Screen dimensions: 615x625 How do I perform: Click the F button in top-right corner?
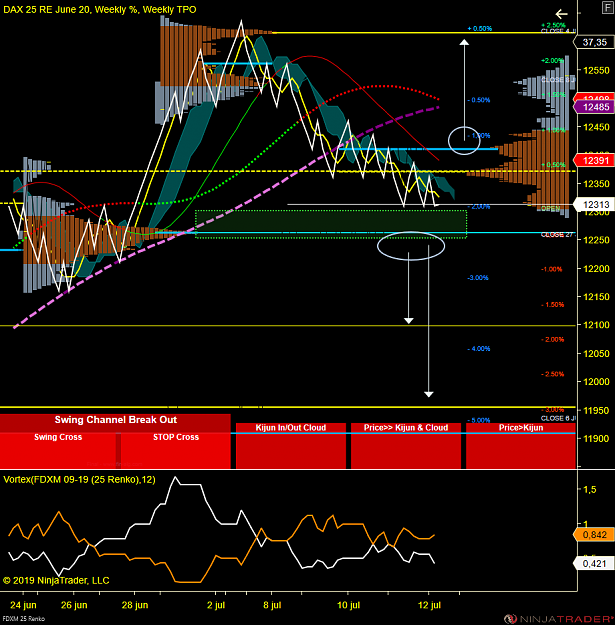coord(607,8)
